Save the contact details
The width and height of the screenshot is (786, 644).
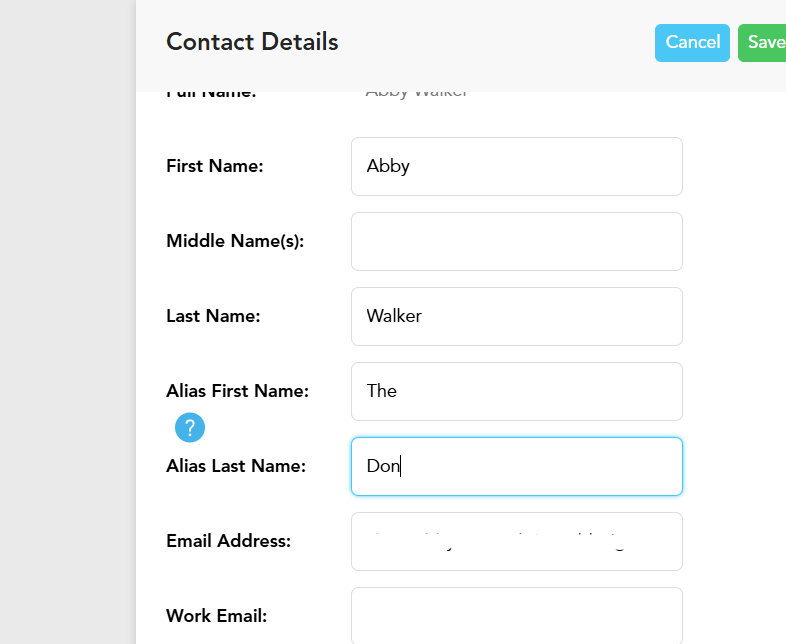[x=764, y=43]
